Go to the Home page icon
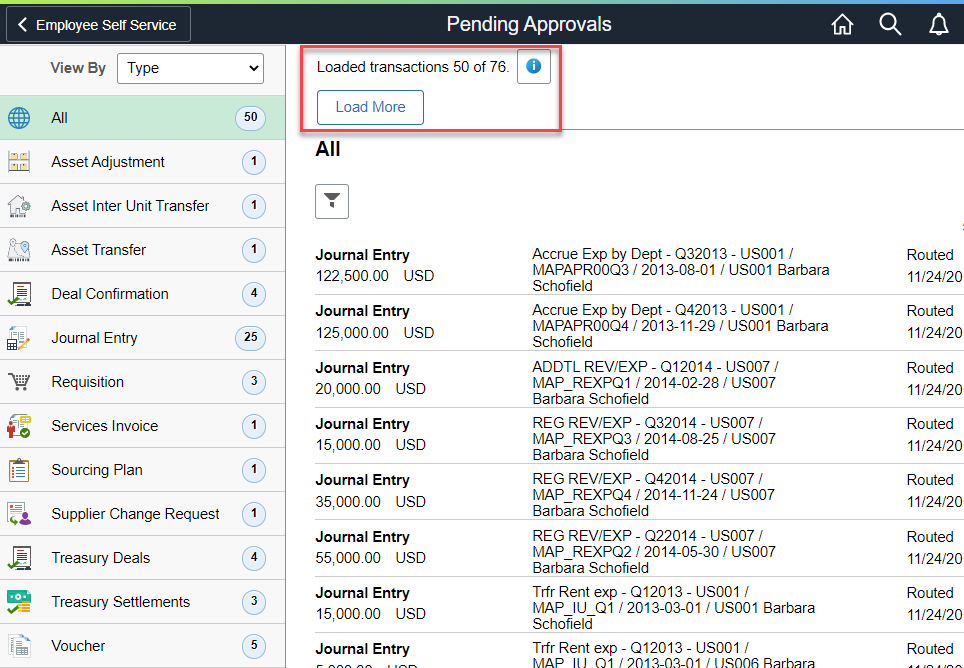964x668 pixels. pyautogui.click(x=842, y=25)
